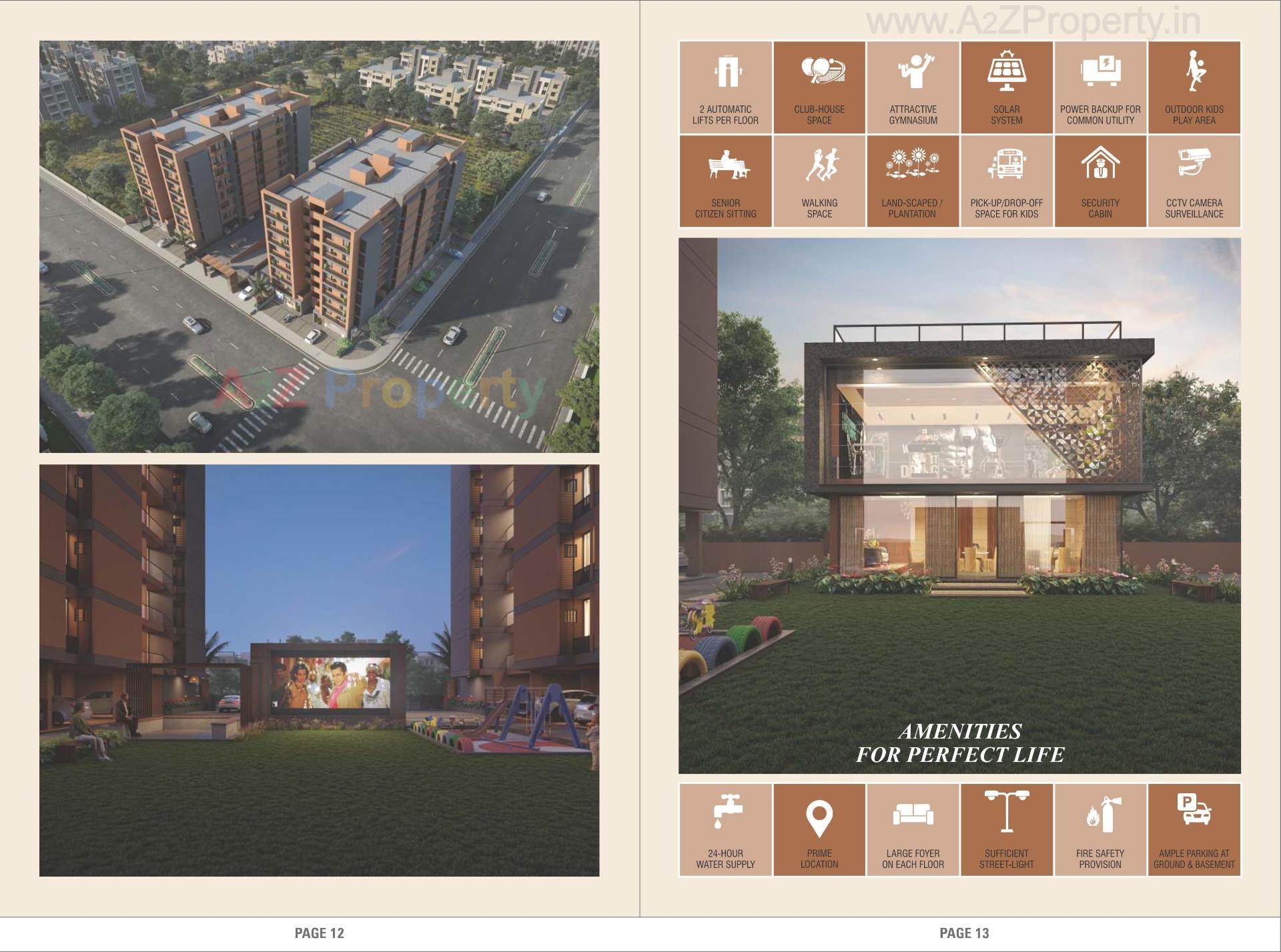Select the Outdoor Kids Play Area icon
1281x952 pixels.
coord(1196,70)
